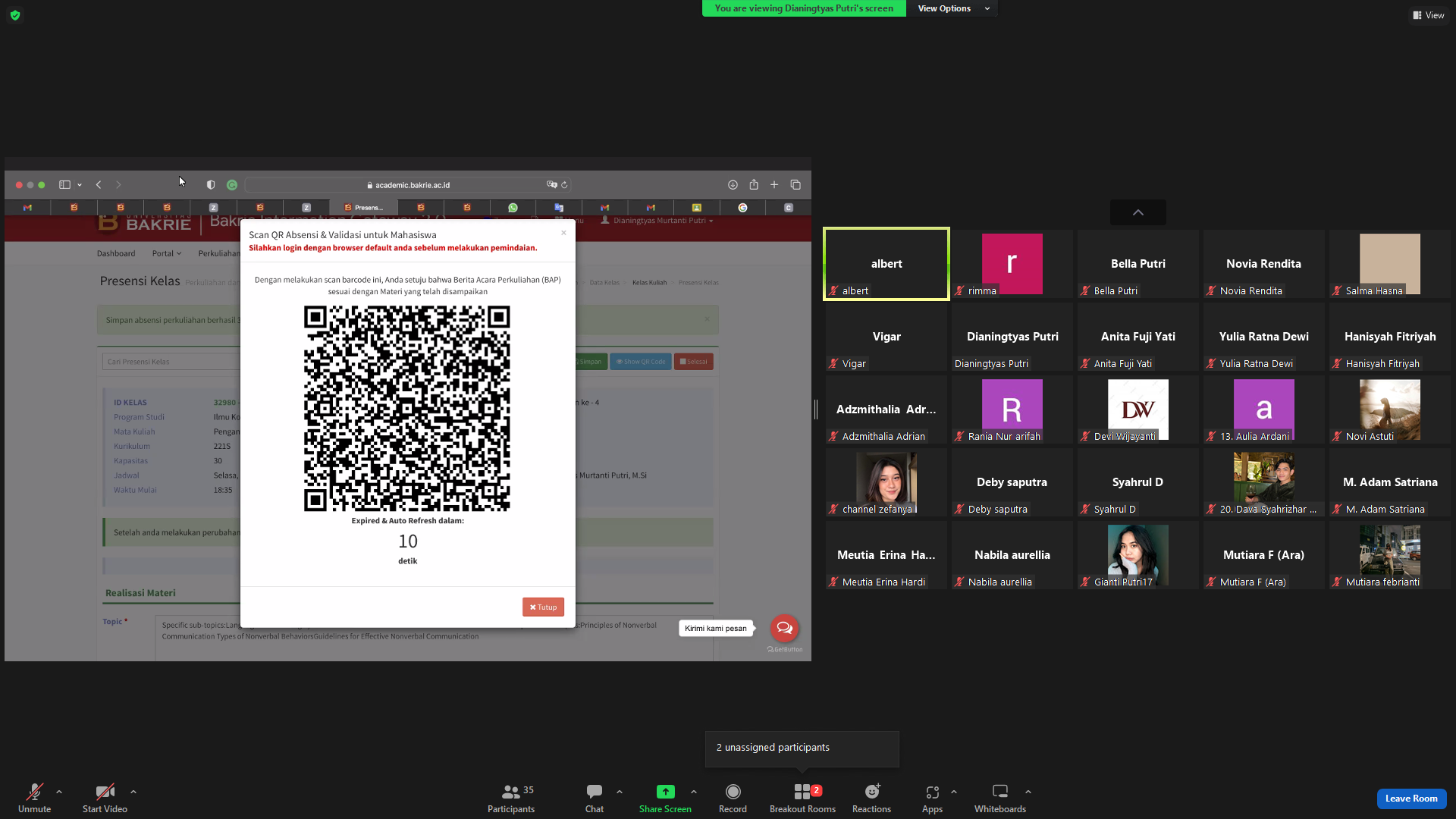
Task: Click Safari share icon
Action: 754,185
